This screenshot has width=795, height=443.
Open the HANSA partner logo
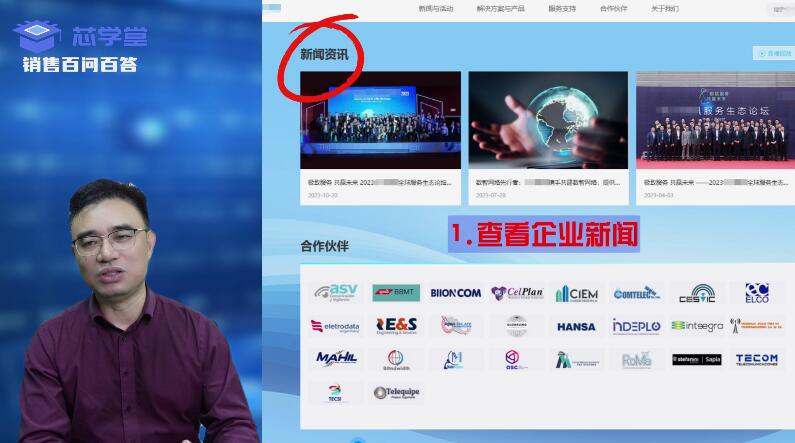pos(576,326)
